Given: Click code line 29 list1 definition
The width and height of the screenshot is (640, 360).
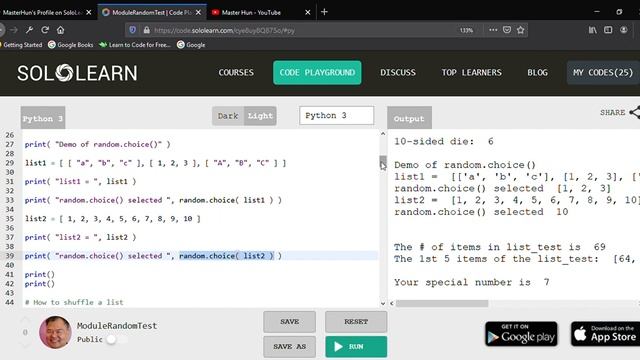Looking at the screenshot, I should pyautogui.click(x=155, y=163).
